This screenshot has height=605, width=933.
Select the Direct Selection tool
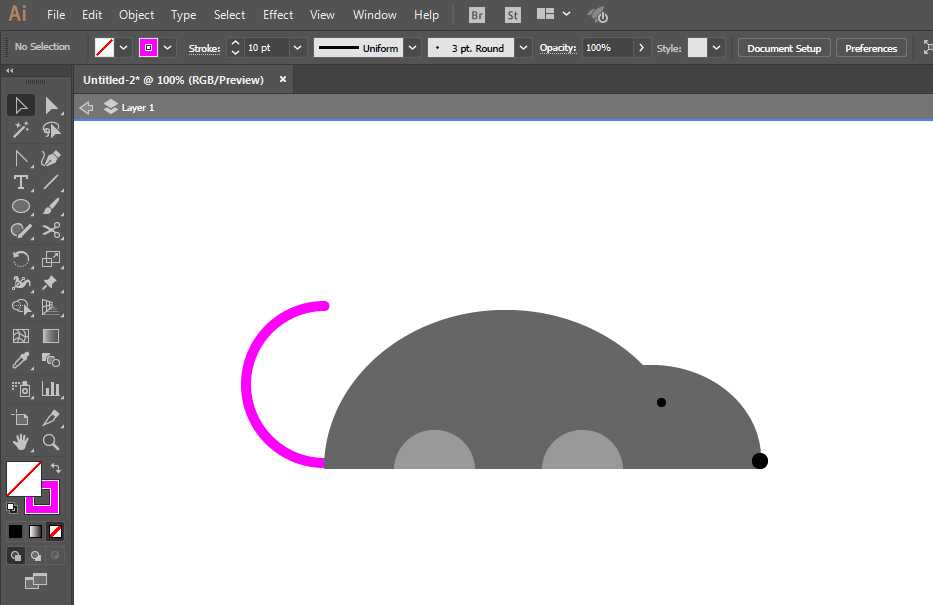[x=52, y=105]
